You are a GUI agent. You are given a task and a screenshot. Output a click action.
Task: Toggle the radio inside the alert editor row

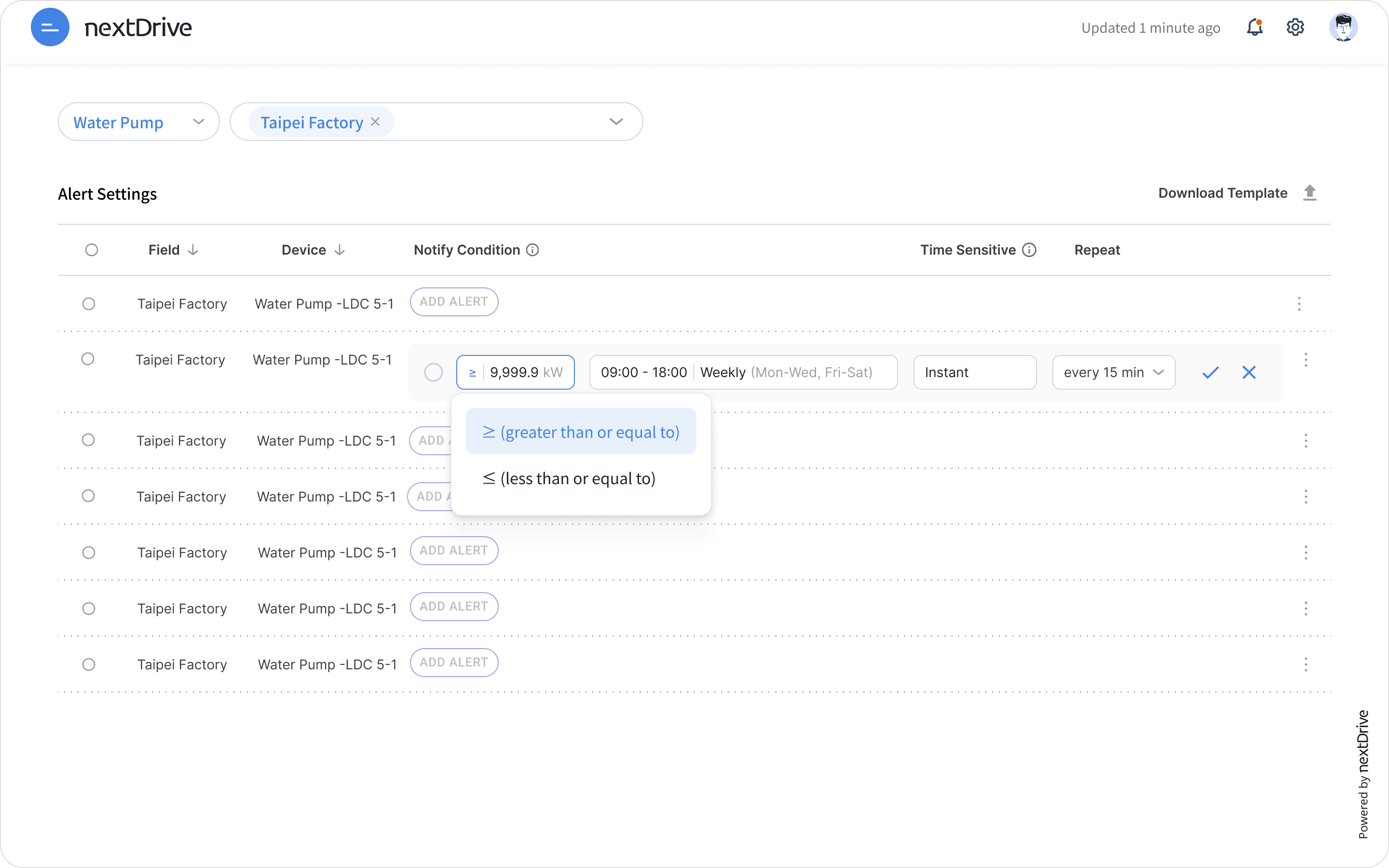434,373
